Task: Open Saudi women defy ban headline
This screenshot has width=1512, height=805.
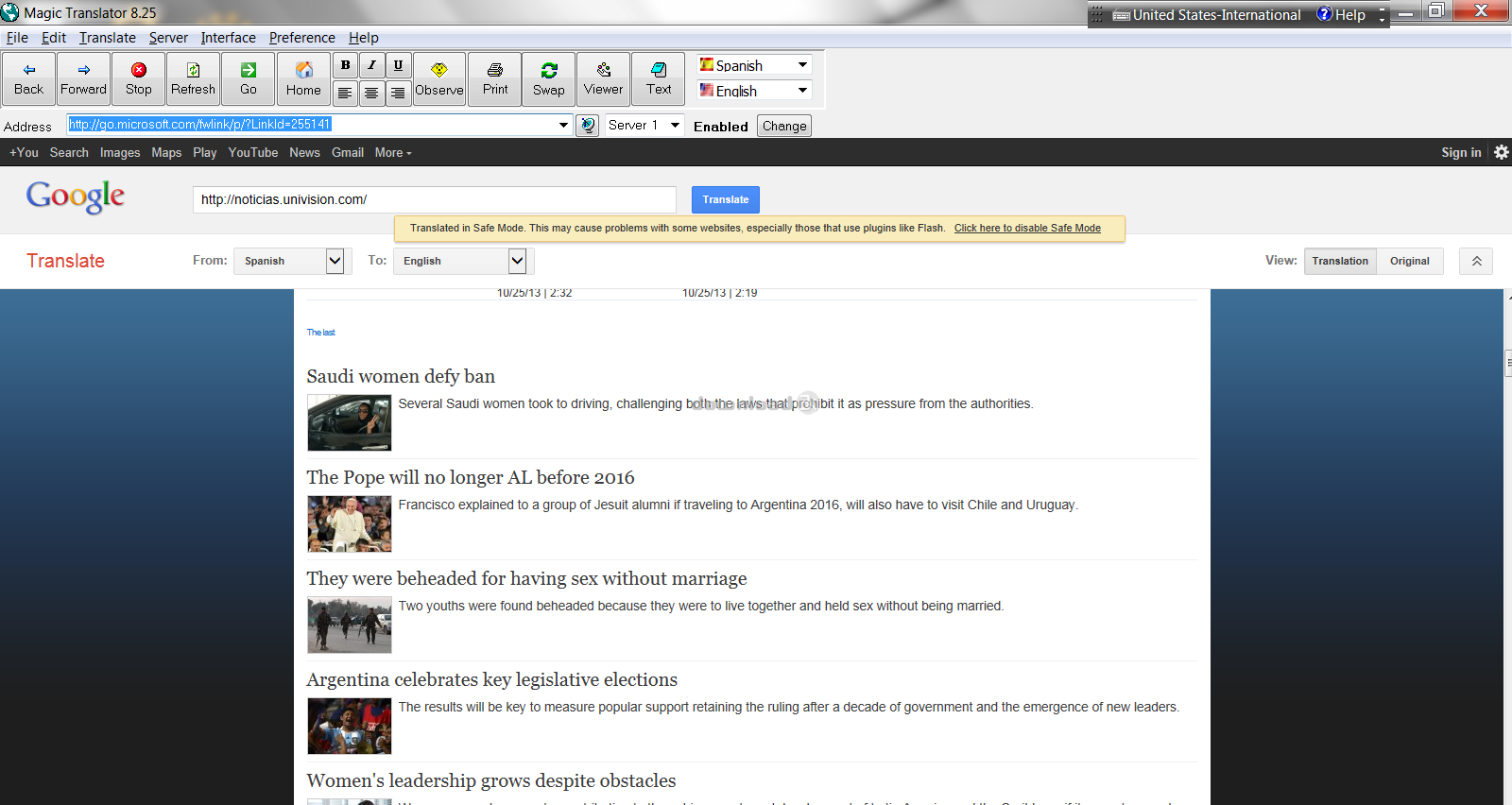Action: [x=401, y=376]
